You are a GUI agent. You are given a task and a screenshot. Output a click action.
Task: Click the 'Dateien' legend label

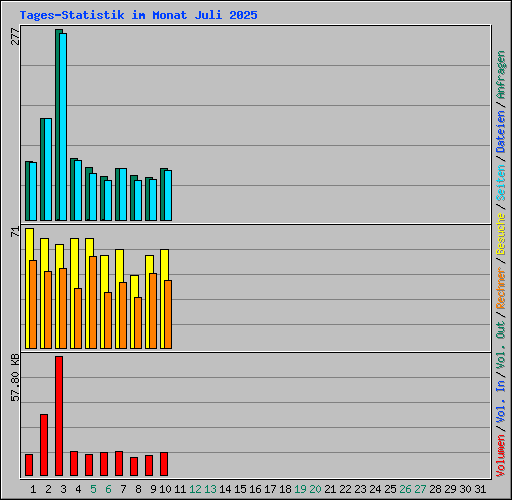tap(501, 132)
